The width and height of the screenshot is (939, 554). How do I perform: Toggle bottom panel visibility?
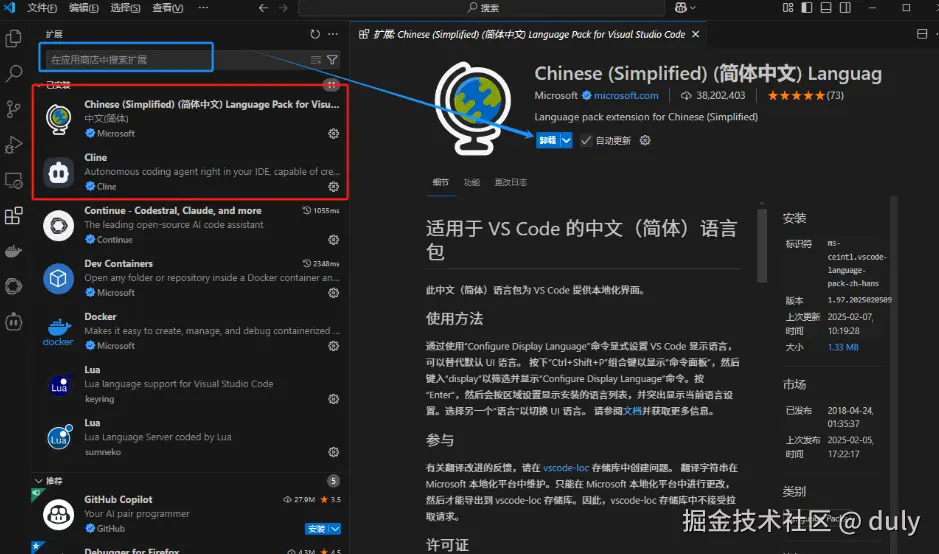click(826, 8)
